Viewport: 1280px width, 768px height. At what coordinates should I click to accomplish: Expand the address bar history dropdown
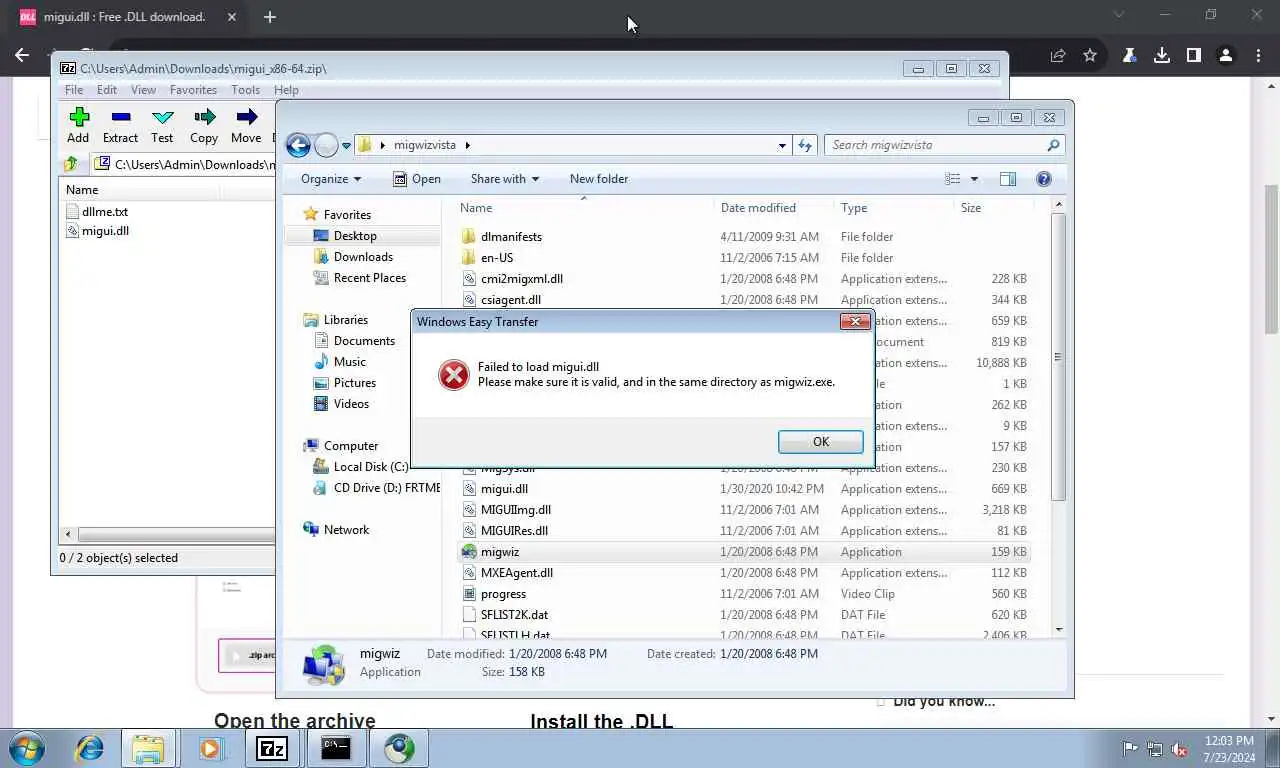click(782, 146)
